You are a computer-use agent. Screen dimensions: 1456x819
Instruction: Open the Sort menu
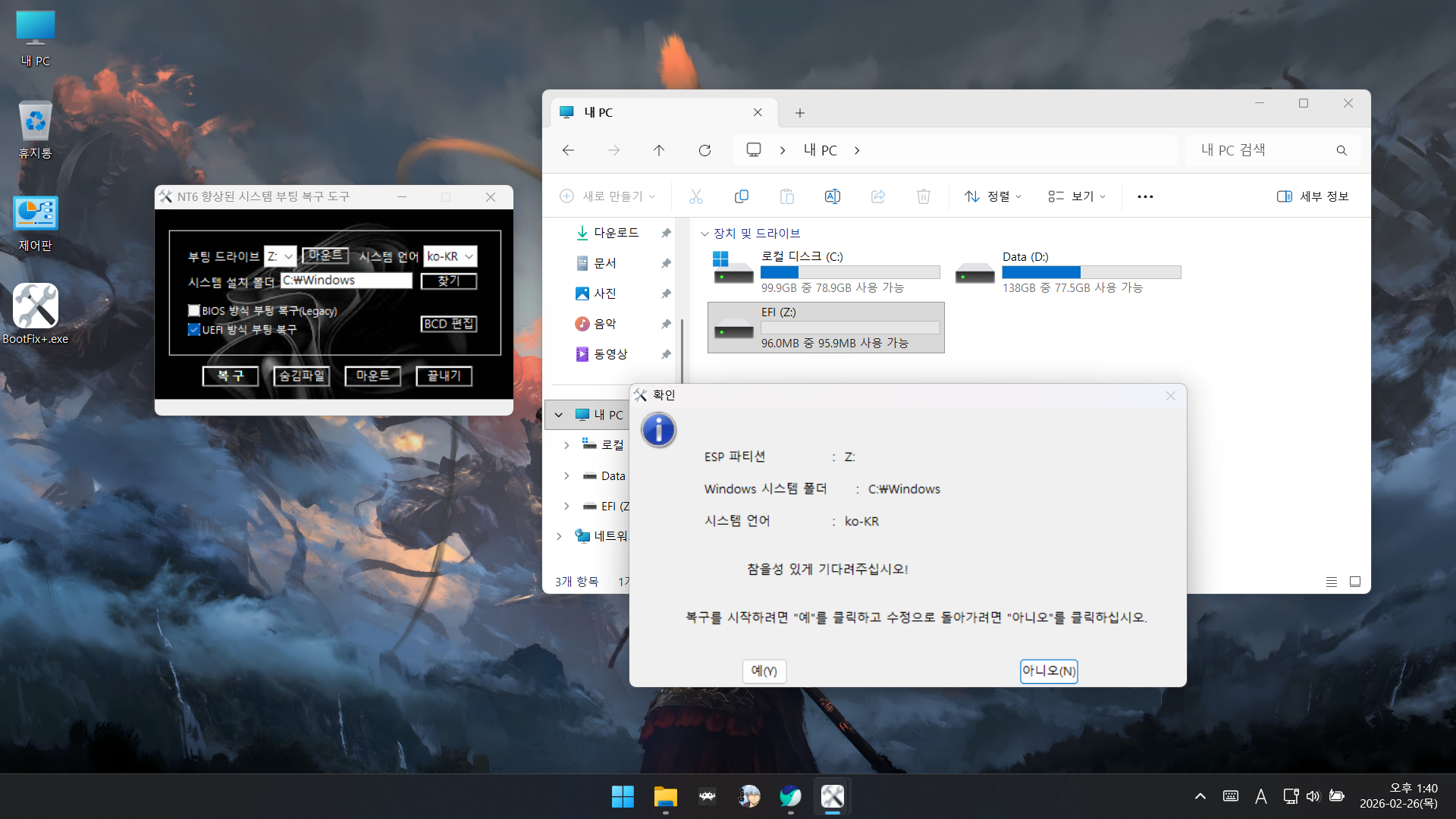993,196
